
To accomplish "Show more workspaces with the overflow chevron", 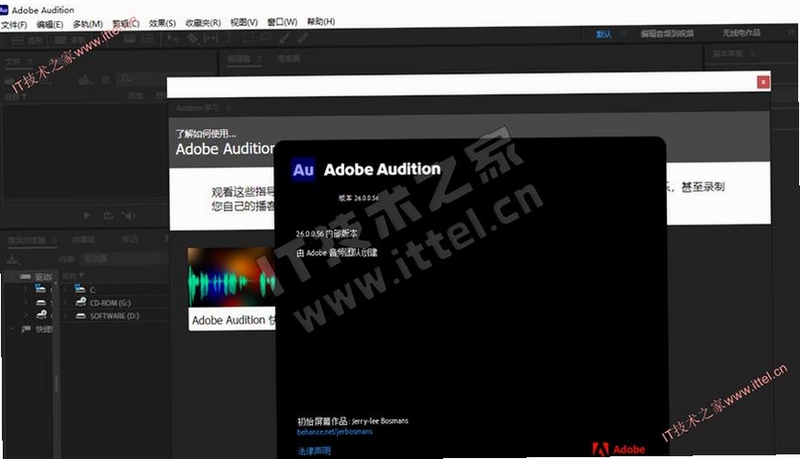I will coord(791,33).
